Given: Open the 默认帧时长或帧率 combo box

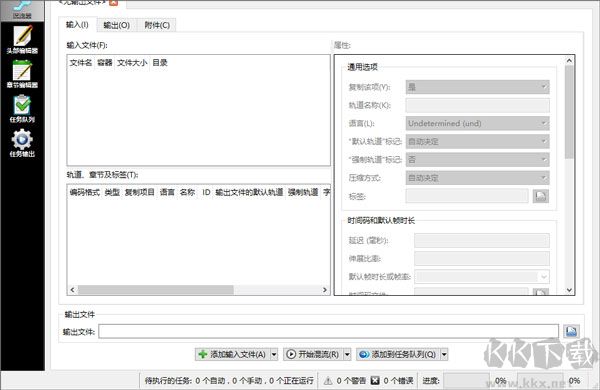Looking at the screenshot, I should tap(482, 276).
